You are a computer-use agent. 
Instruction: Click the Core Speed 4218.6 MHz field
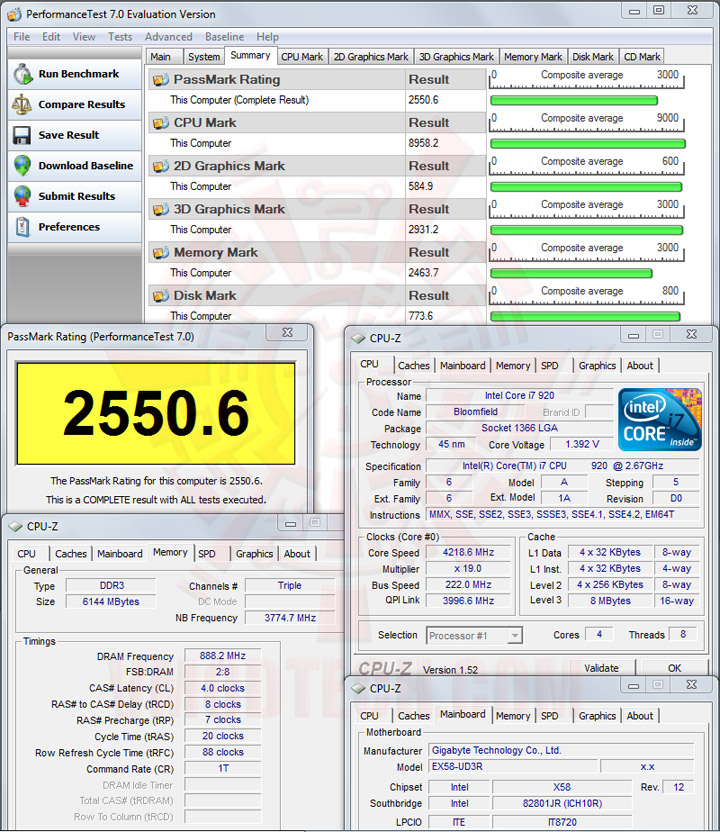[x=468, y=552]
